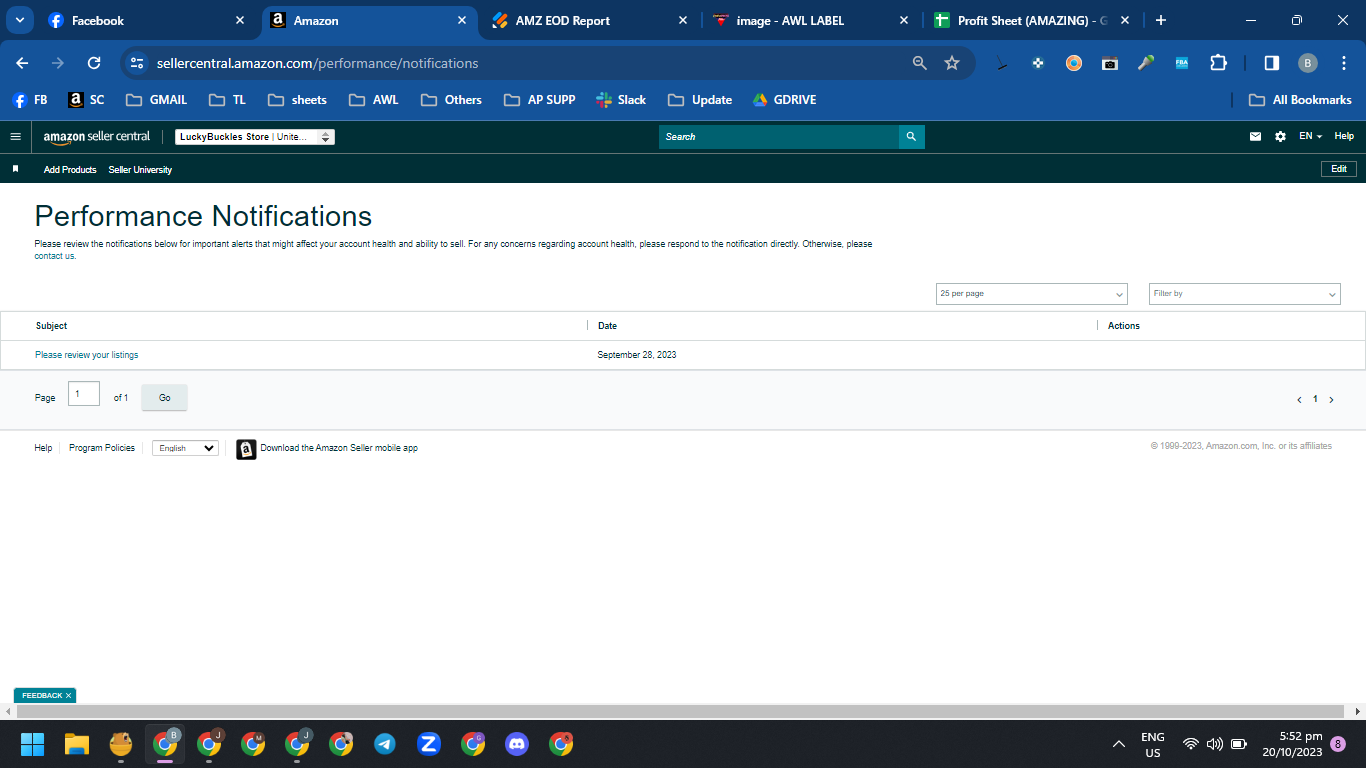Toggle the browser side panel icon

(x=1271, y=63)
